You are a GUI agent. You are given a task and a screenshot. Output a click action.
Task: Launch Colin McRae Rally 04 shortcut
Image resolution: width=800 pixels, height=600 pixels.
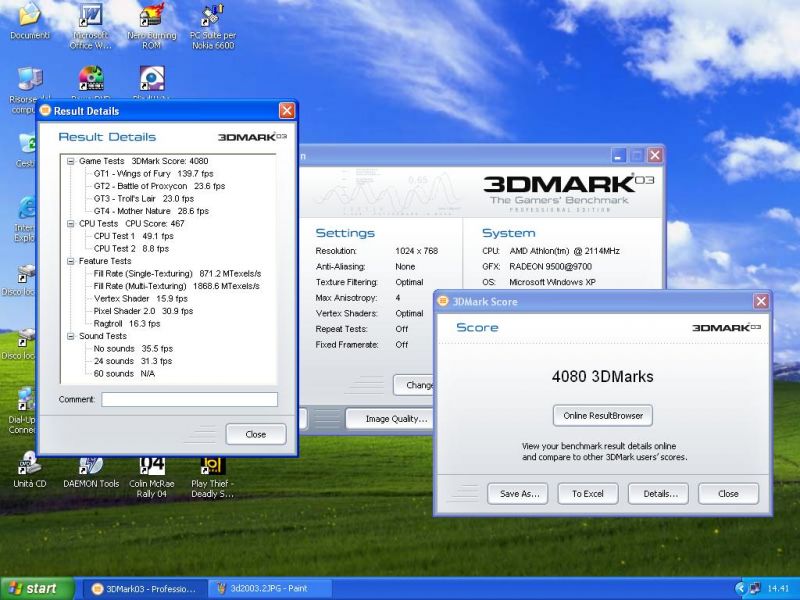152,477
